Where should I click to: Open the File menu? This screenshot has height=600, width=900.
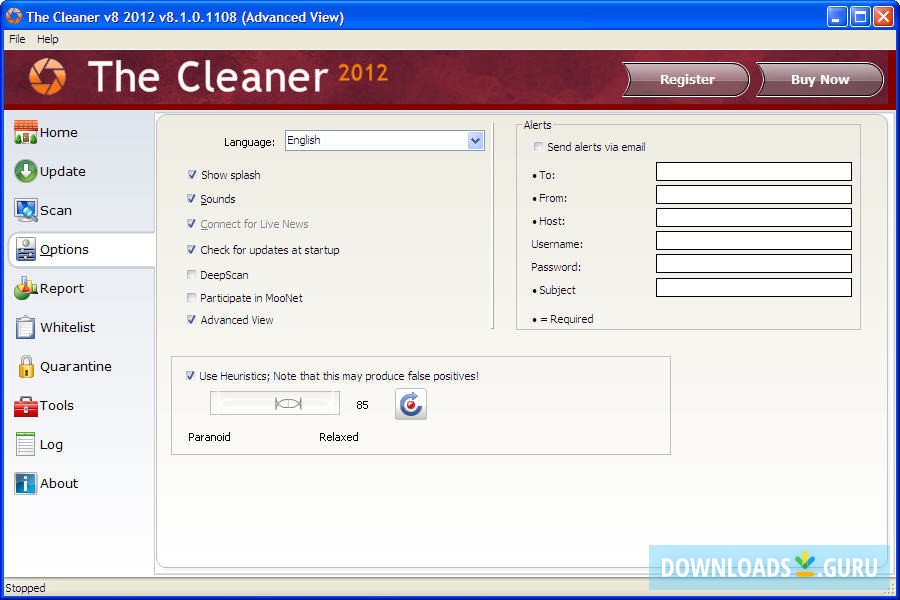click(x=17, y=39)
